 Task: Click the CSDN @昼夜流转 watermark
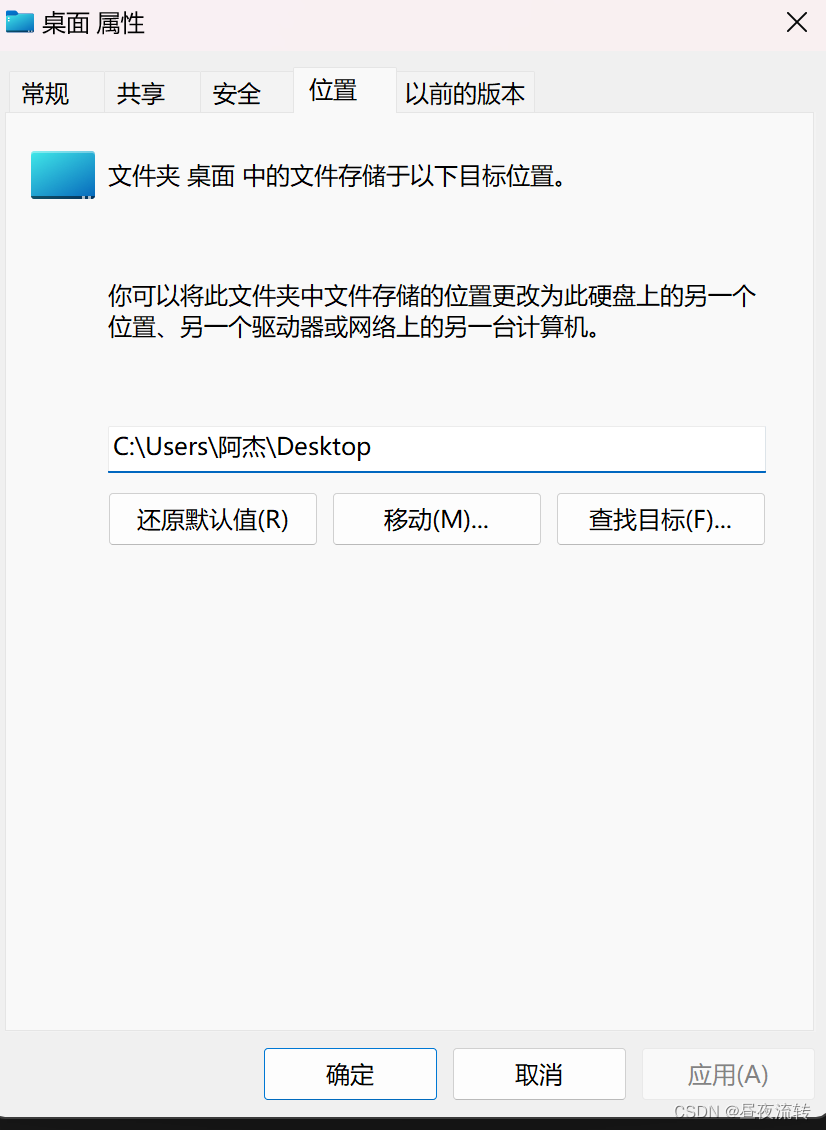pyautogui.click(x=742, y=1111)
